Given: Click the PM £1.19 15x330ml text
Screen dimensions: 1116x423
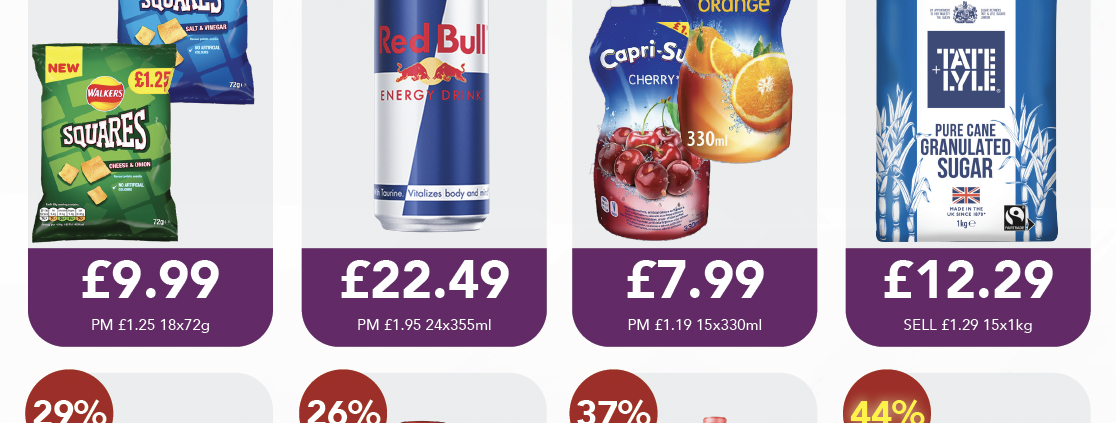Looking at the screenshot, I should click(x=695, y=325).
